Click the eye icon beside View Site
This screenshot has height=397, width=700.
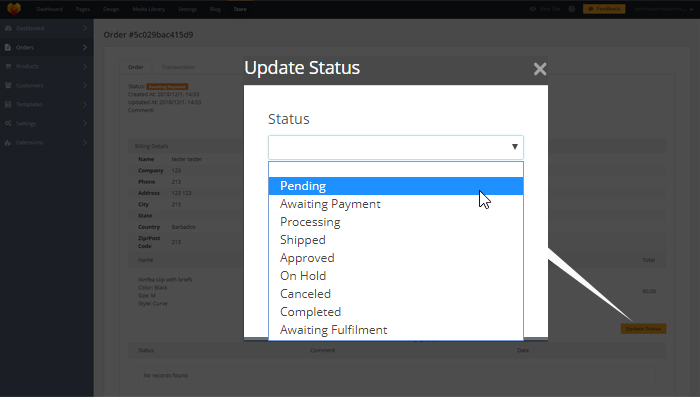[533, 9]
